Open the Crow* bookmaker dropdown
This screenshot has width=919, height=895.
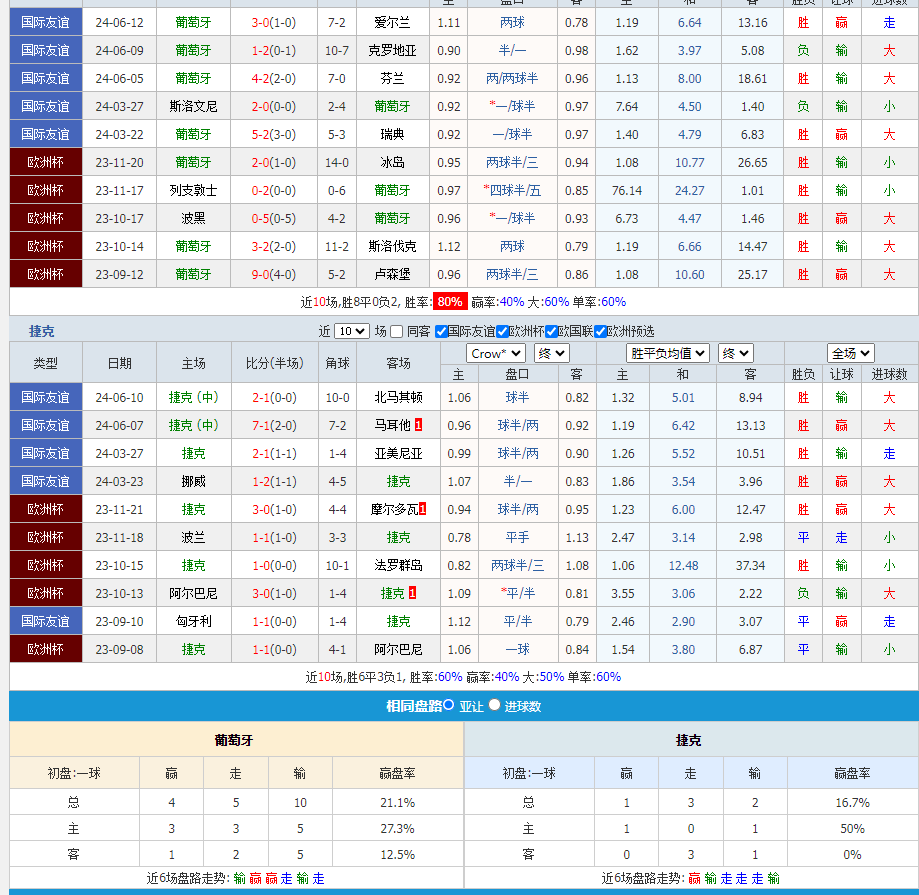click(x=495, y=353)
